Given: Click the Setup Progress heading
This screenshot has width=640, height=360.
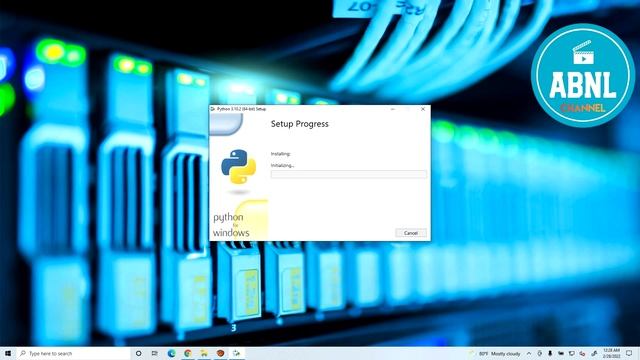Looking at the screenshot, I should [300, 124].
